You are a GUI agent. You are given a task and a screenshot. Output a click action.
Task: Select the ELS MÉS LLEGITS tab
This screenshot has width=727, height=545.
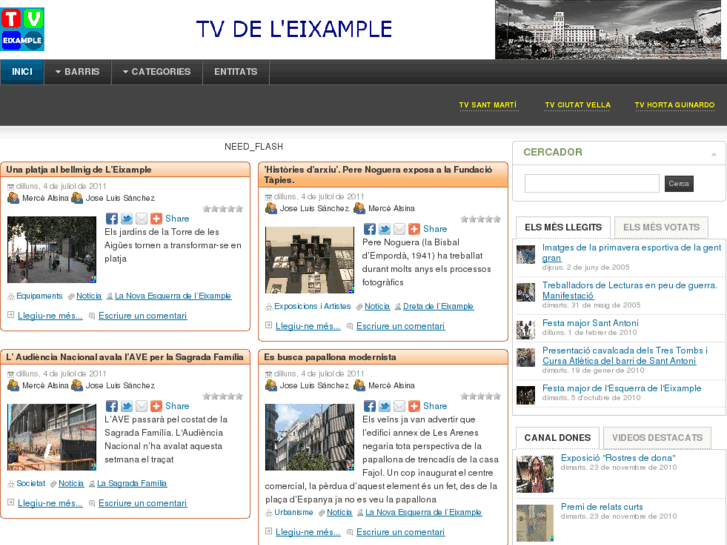coord(563,227)
